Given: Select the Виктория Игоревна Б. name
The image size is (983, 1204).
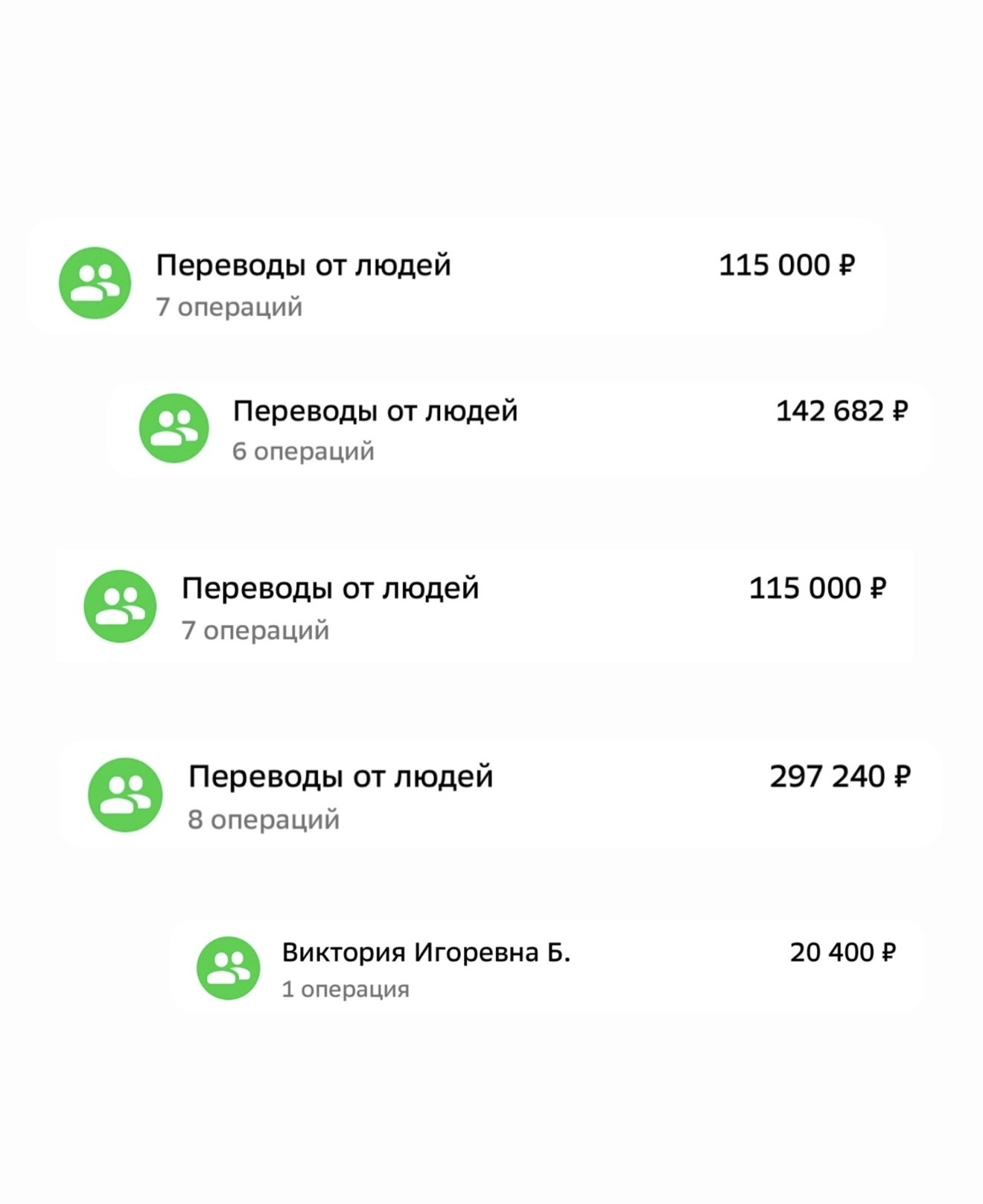Looking at the screenshot, I should (x=426, y=953).
